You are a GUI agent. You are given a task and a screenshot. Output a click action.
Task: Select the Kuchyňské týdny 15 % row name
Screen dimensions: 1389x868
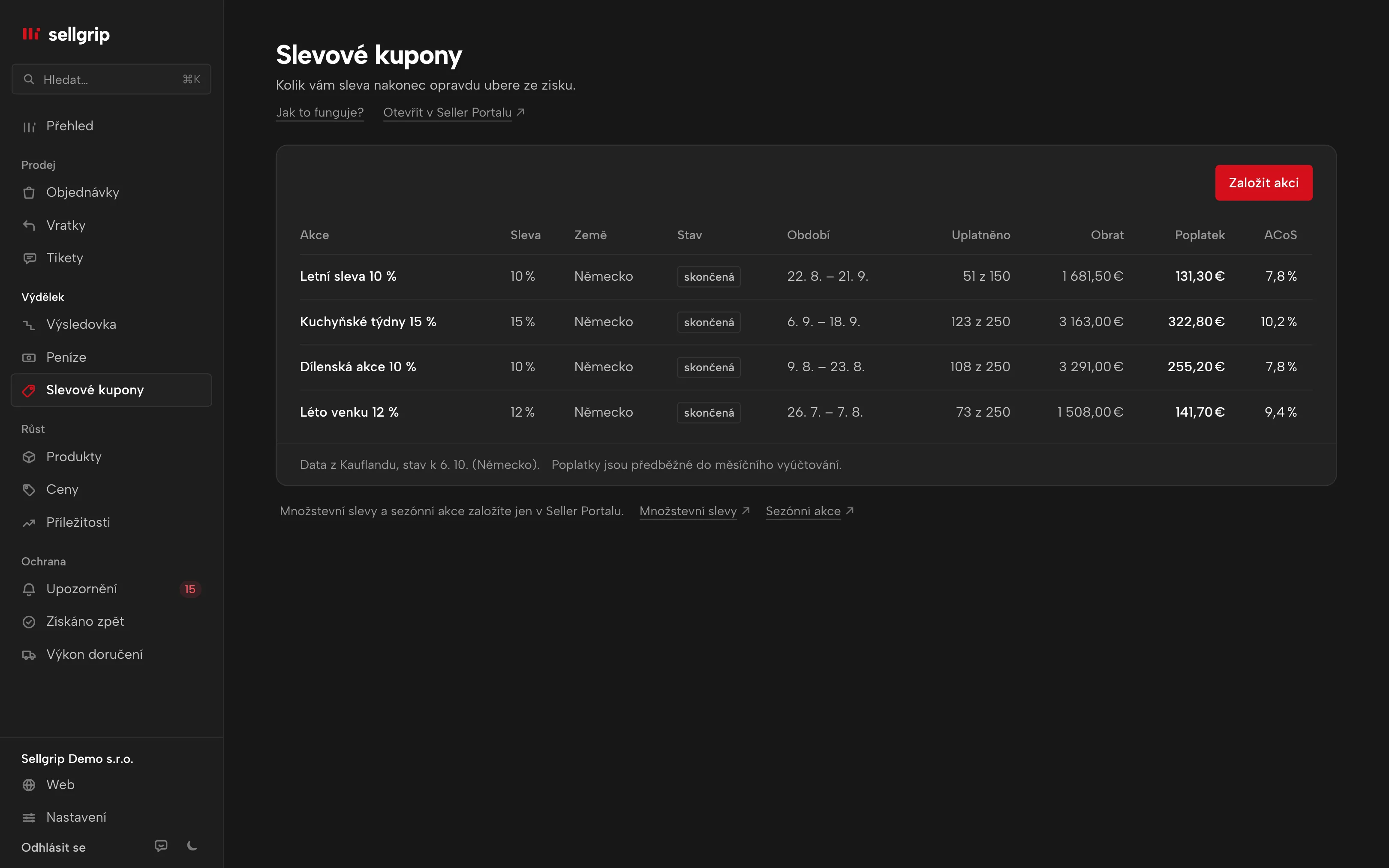(x=368, y=321)
